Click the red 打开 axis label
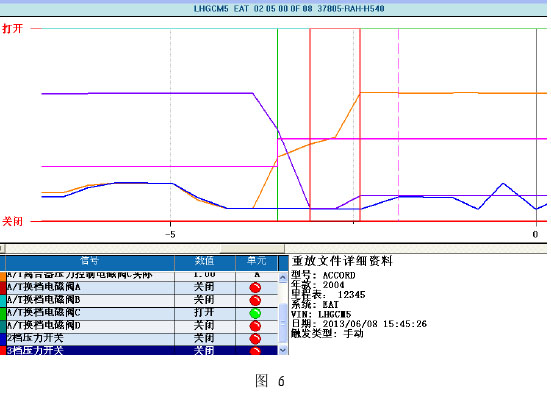This screenshot has height=398, width=551. point(13,28)
